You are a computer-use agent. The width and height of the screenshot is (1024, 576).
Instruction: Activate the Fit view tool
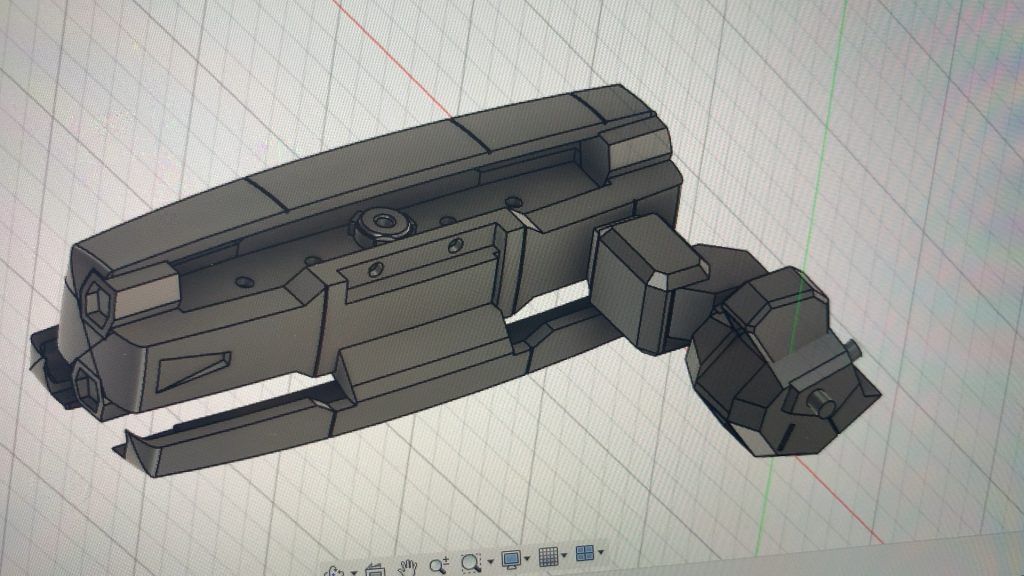click(x=468, y=561)
